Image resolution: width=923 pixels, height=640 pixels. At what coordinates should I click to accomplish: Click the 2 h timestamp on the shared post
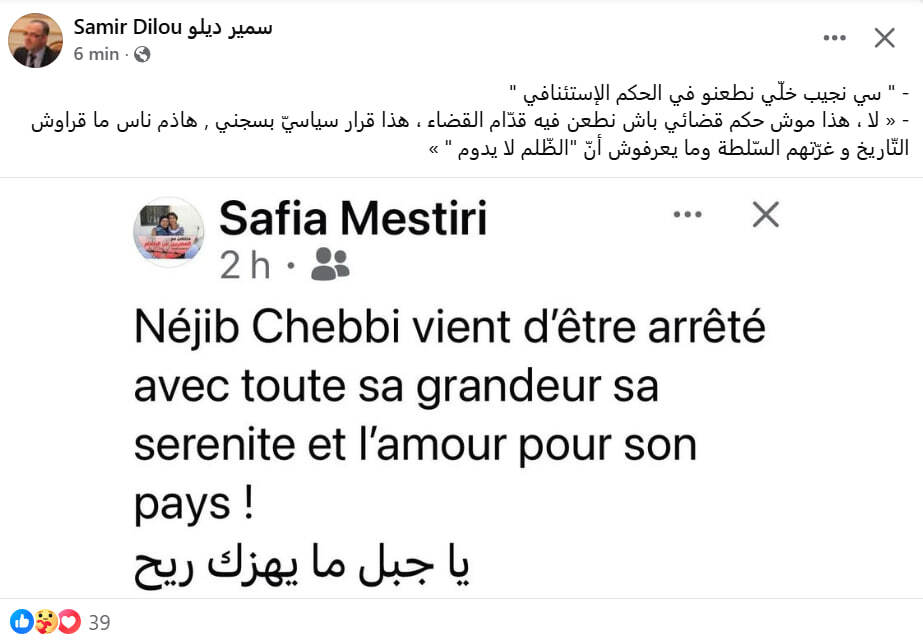(x=245, y=264)
